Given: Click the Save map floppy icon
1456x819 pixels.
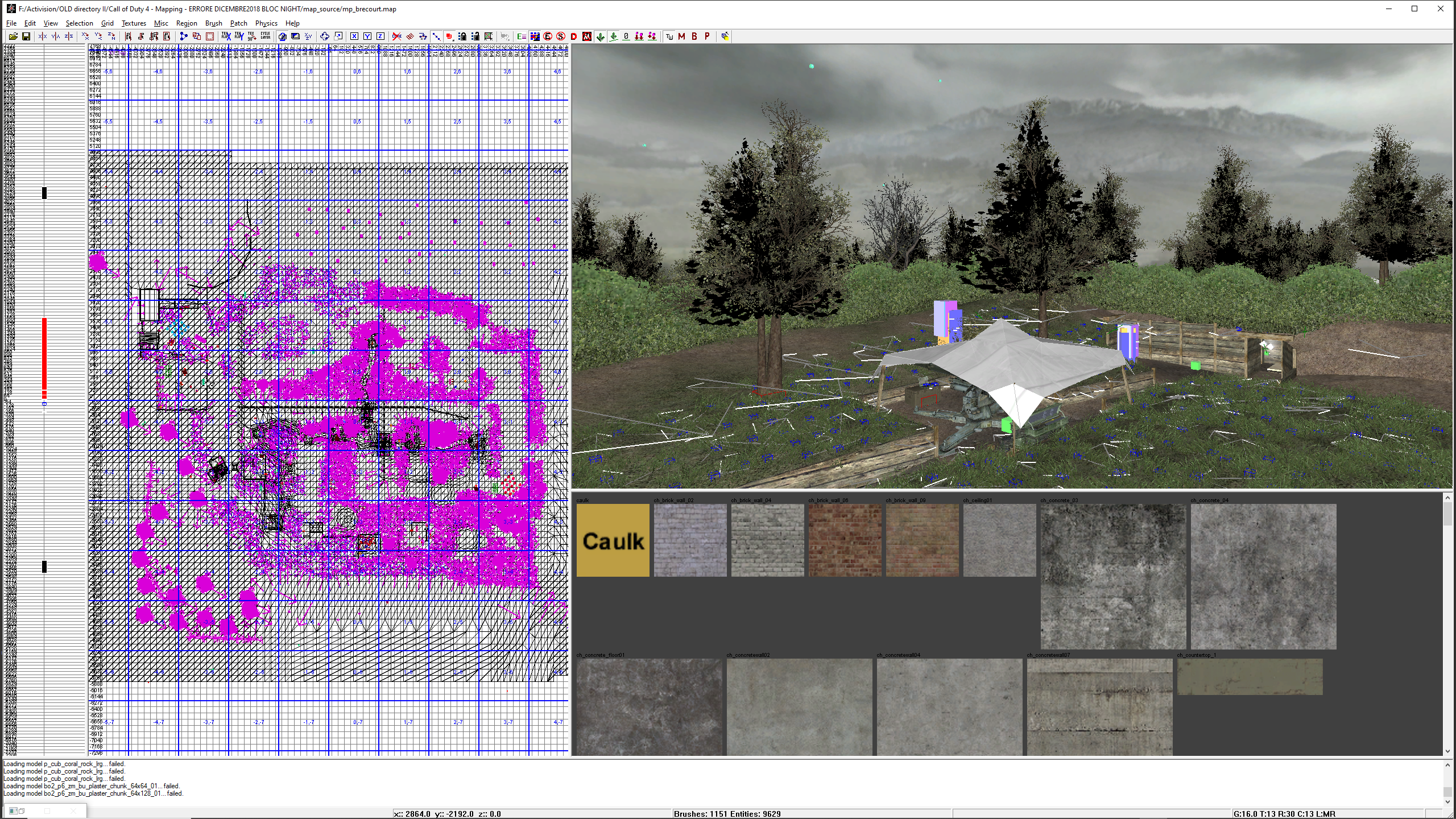Looking at the screenshot, I should [x=26, y=36].
